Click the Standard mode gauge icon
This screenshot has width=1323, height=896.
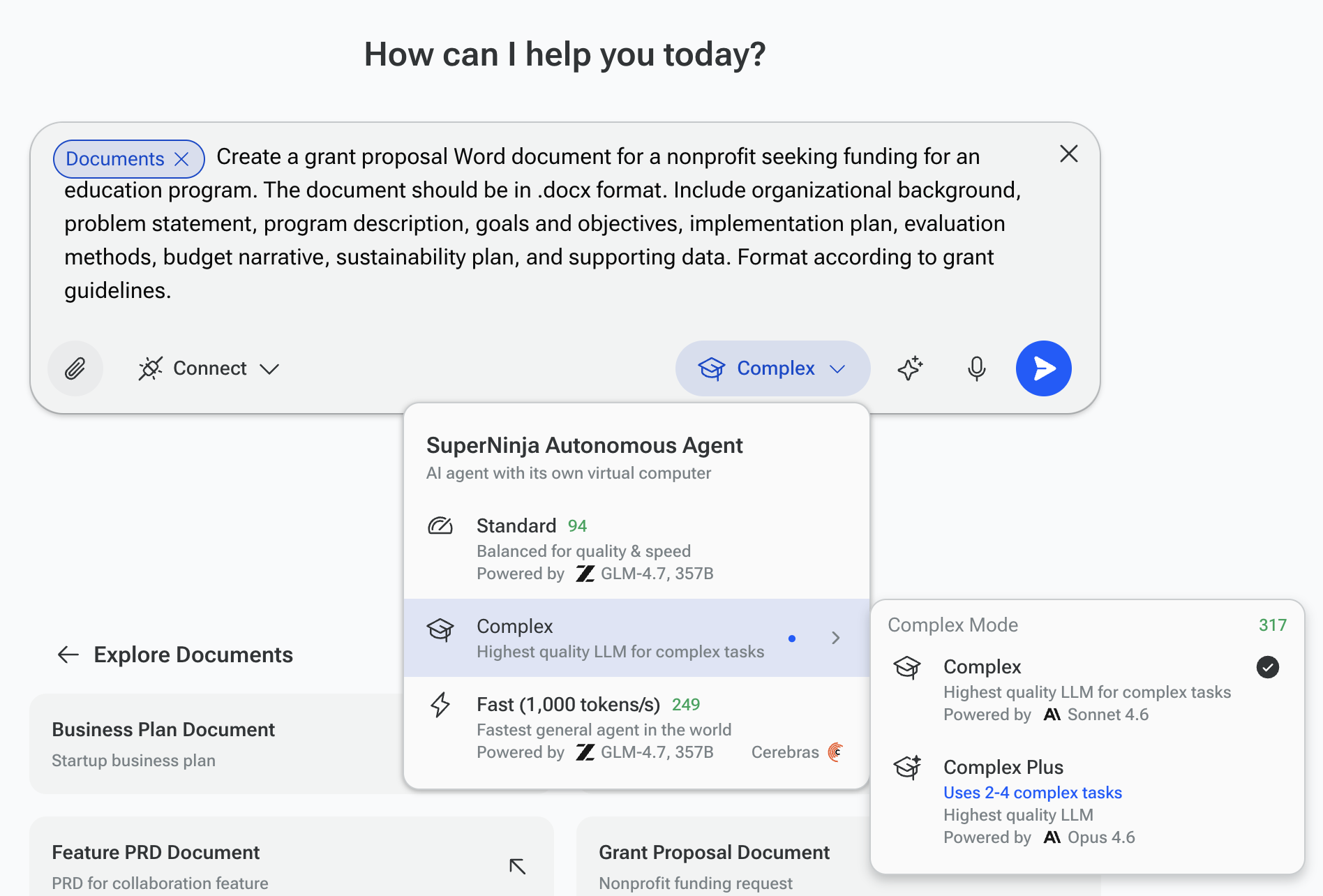coord(440,525)
